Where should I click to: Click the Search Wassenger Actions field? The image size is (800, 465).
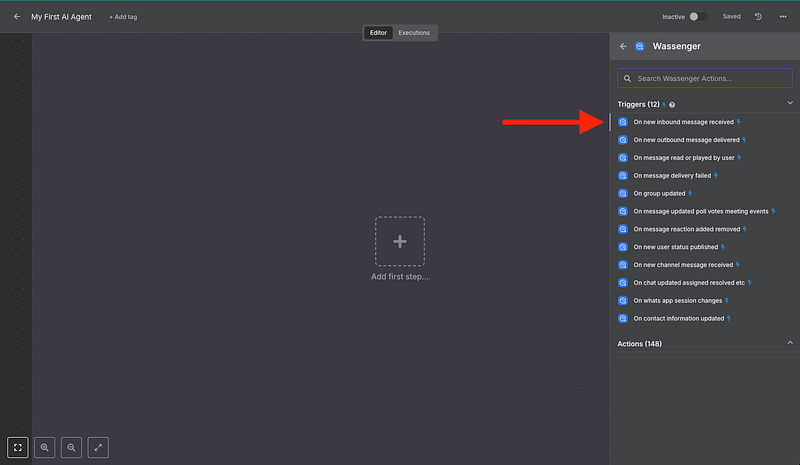704,78
